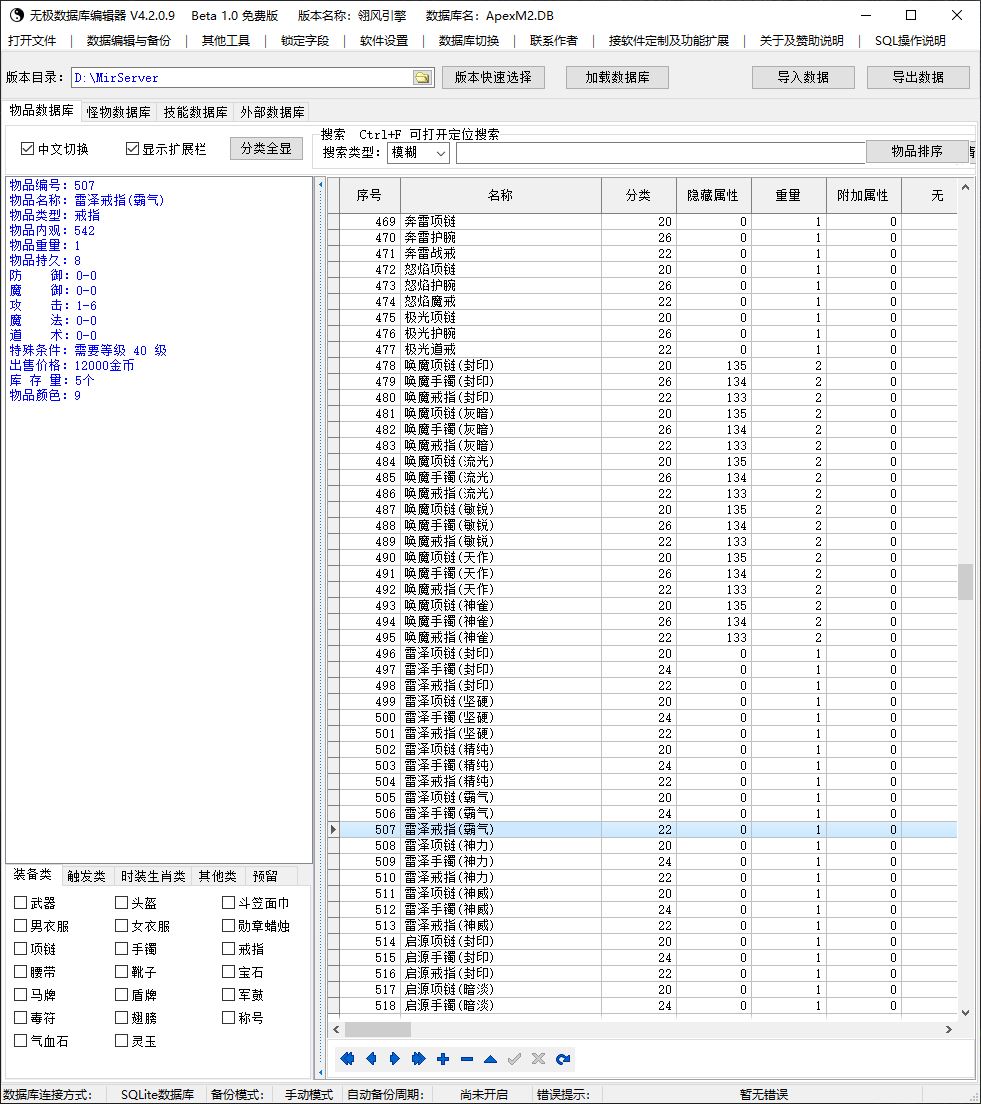
Task: Select the 其他类 category tab
Action: point(217,876)
